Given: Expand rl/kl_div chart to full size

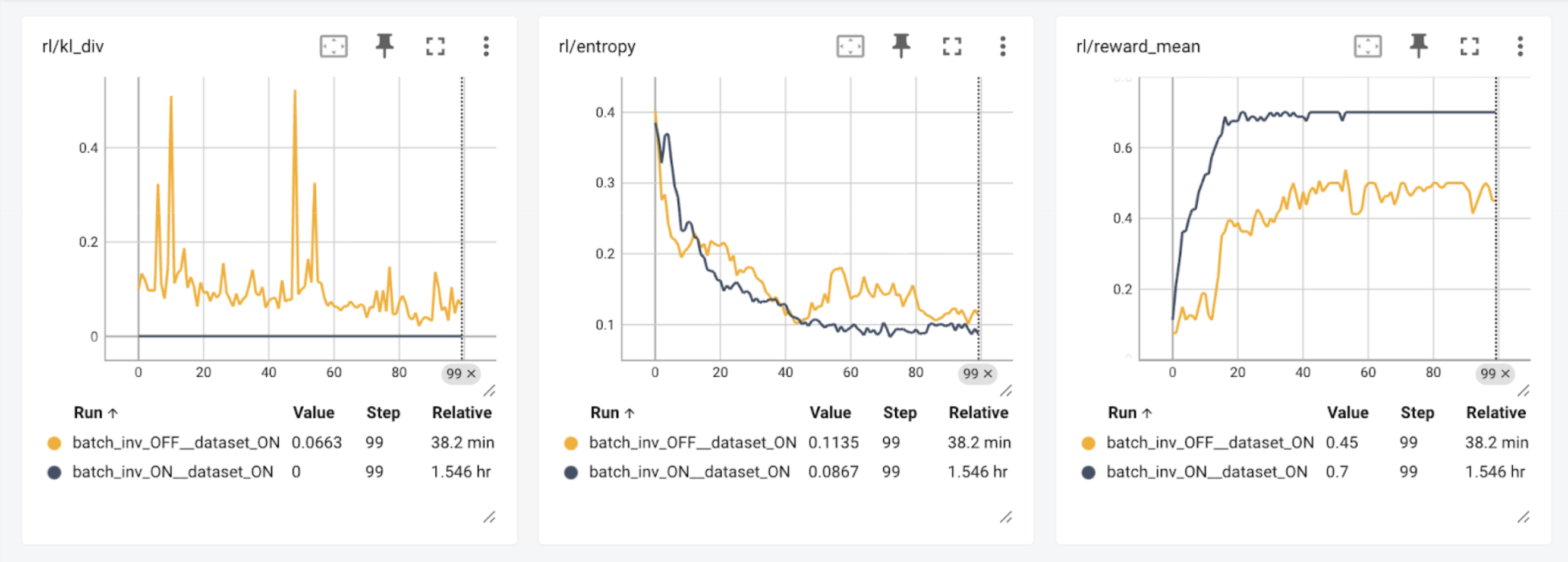Looking at the screenshot, I should [x=435, y=46].
